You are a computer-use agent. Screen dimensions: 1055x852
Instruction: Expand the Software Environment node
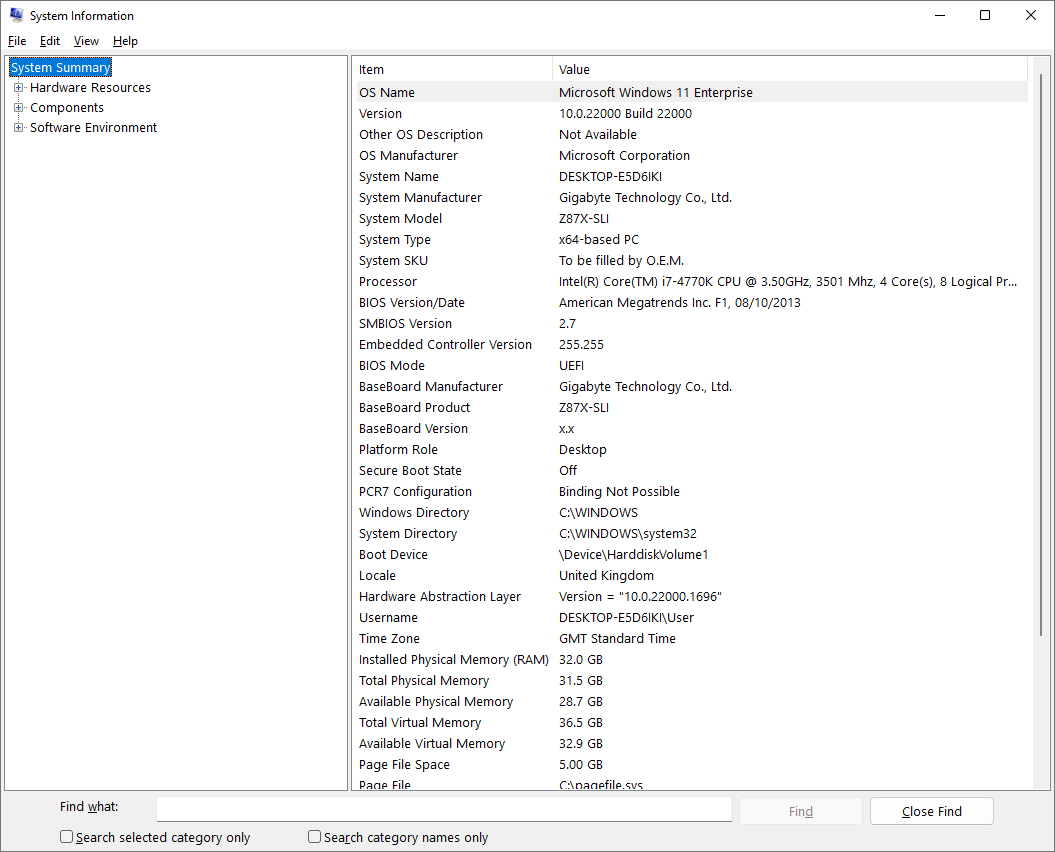tap(18, 127)
